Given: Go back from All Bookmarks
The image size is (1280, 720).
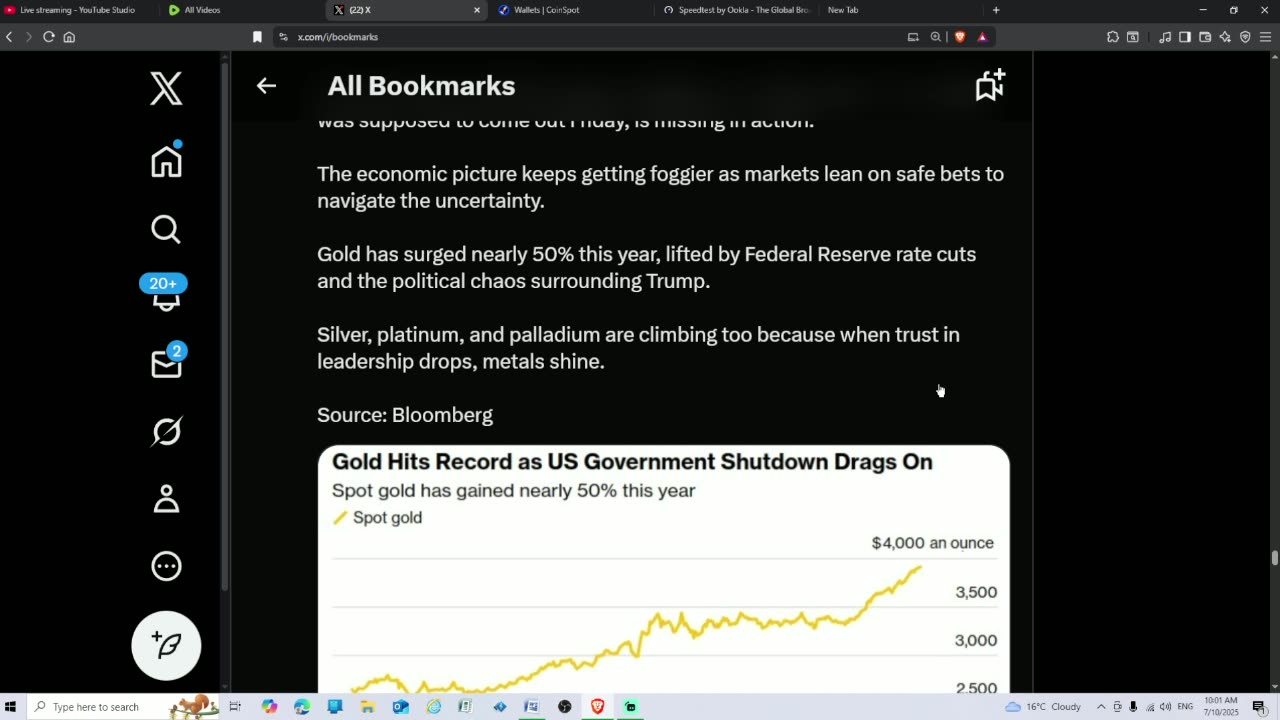Looking at the screenshot, I should (266, 86).
